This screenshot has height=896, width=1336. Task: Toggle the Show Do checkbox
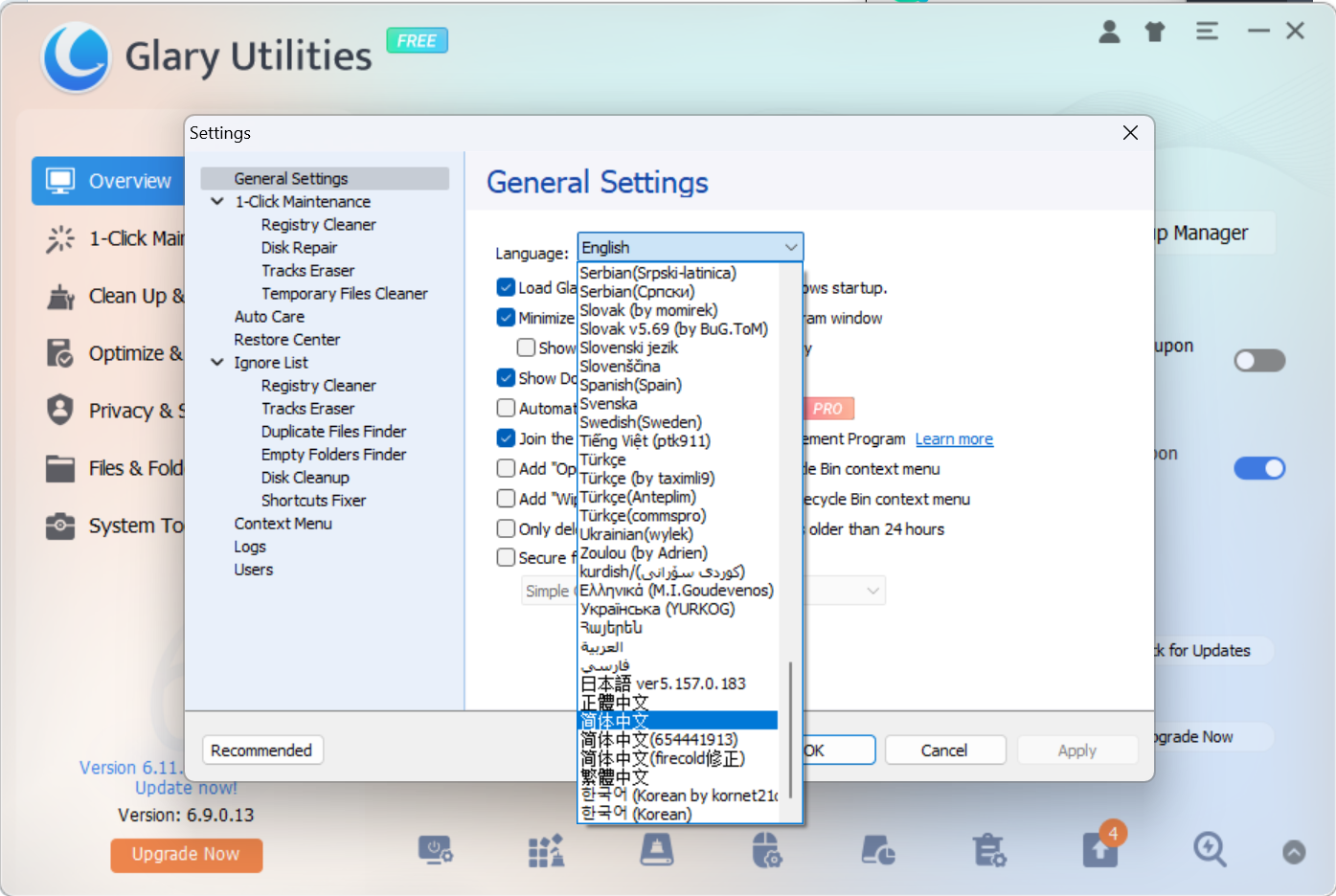click(507, 378)
